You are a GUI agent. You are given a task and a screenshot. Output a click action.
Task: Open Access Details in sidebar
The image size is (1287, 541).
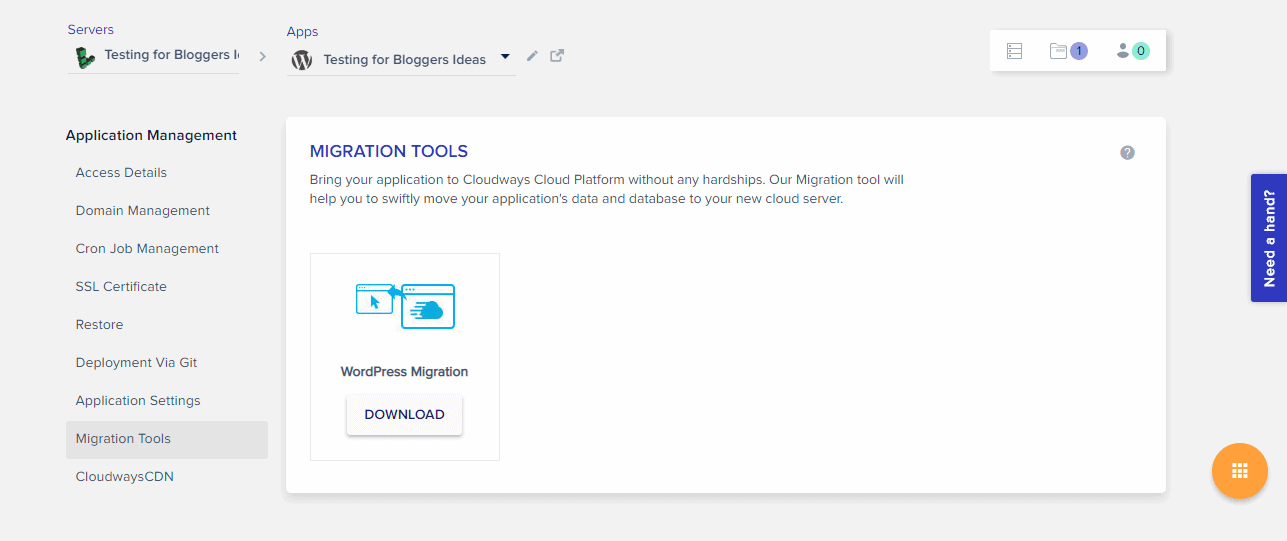pos(121,172)
